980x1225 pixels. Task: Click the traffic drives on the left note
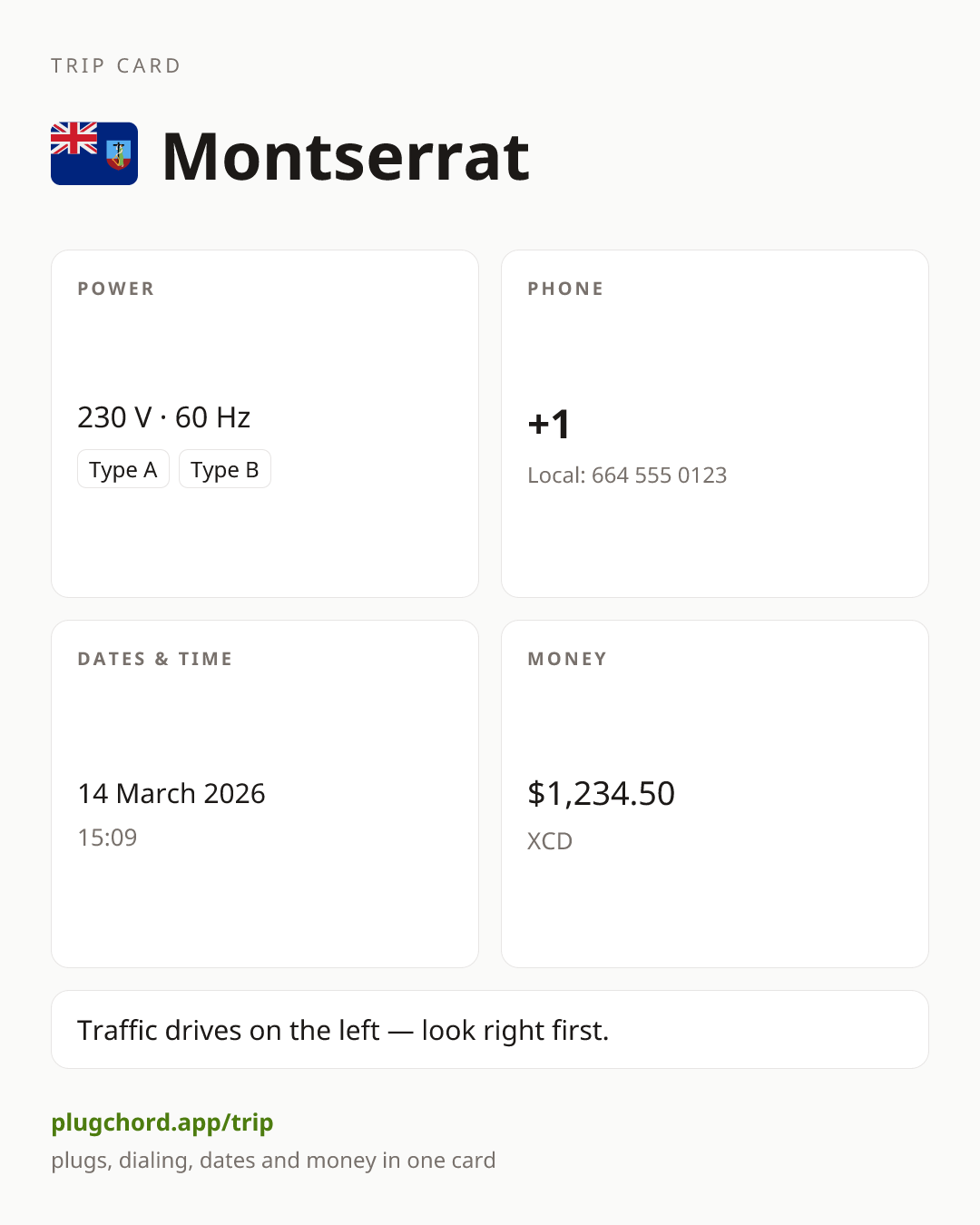pos(343,1031)
